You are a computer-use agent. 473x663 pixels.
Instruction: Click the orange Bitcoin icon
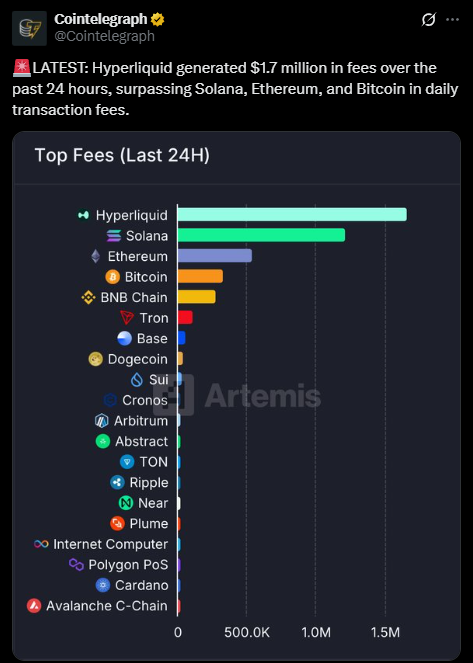112,277
